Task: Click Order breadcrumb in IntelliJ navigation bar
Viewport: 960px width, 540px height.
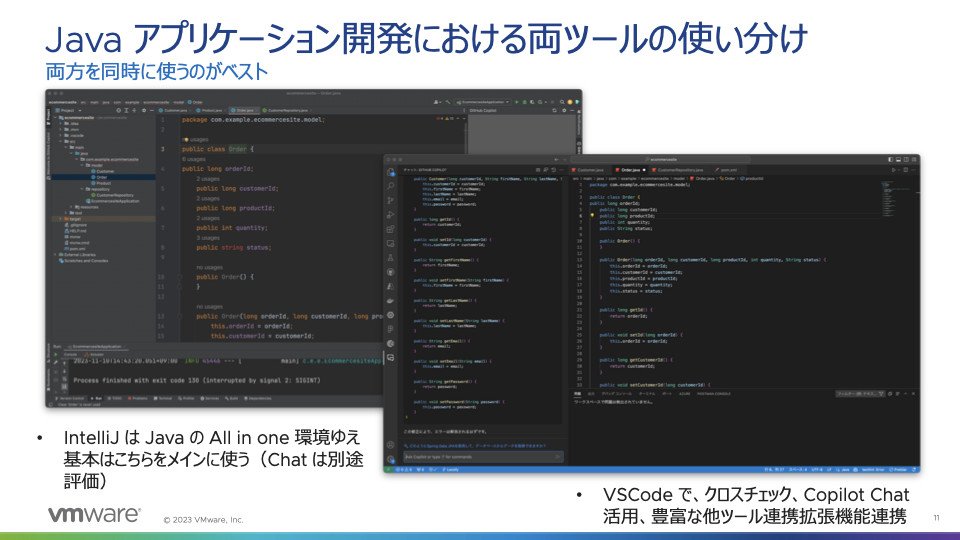Action: click(x=195, y=102)
